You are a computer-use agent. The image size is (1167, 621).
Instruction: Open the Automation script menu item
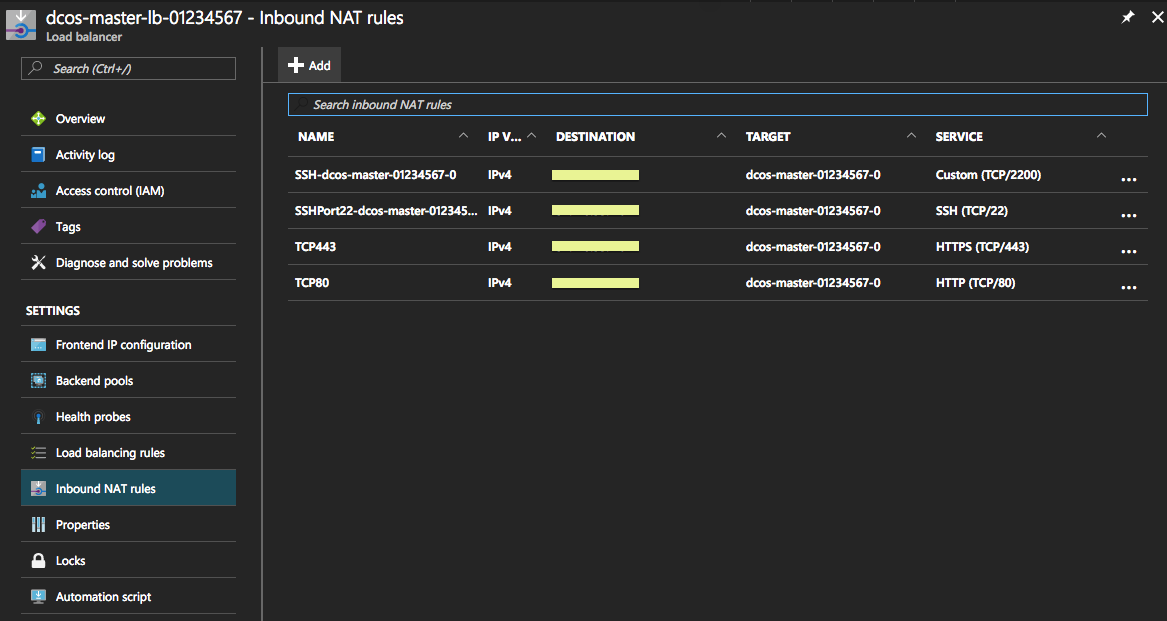coord(103,597)
